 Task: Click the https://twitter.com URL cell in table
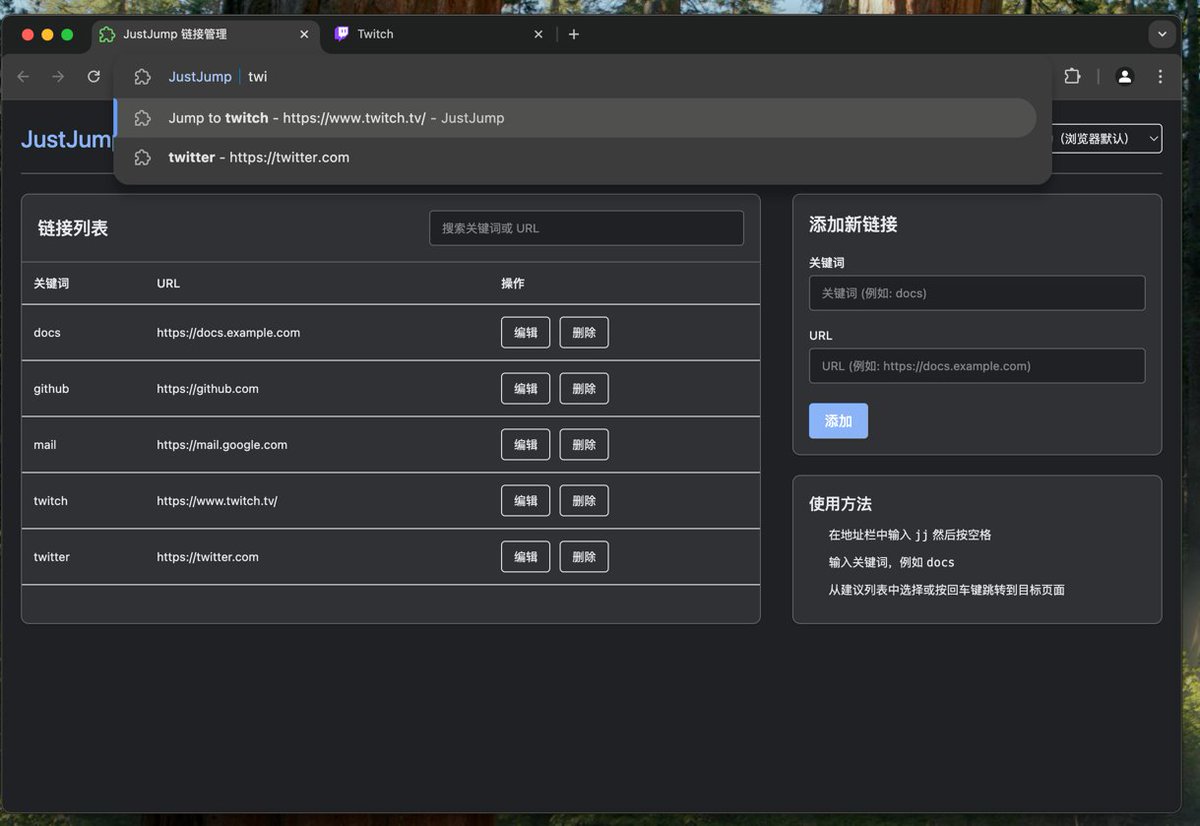[x=208, y=557]
